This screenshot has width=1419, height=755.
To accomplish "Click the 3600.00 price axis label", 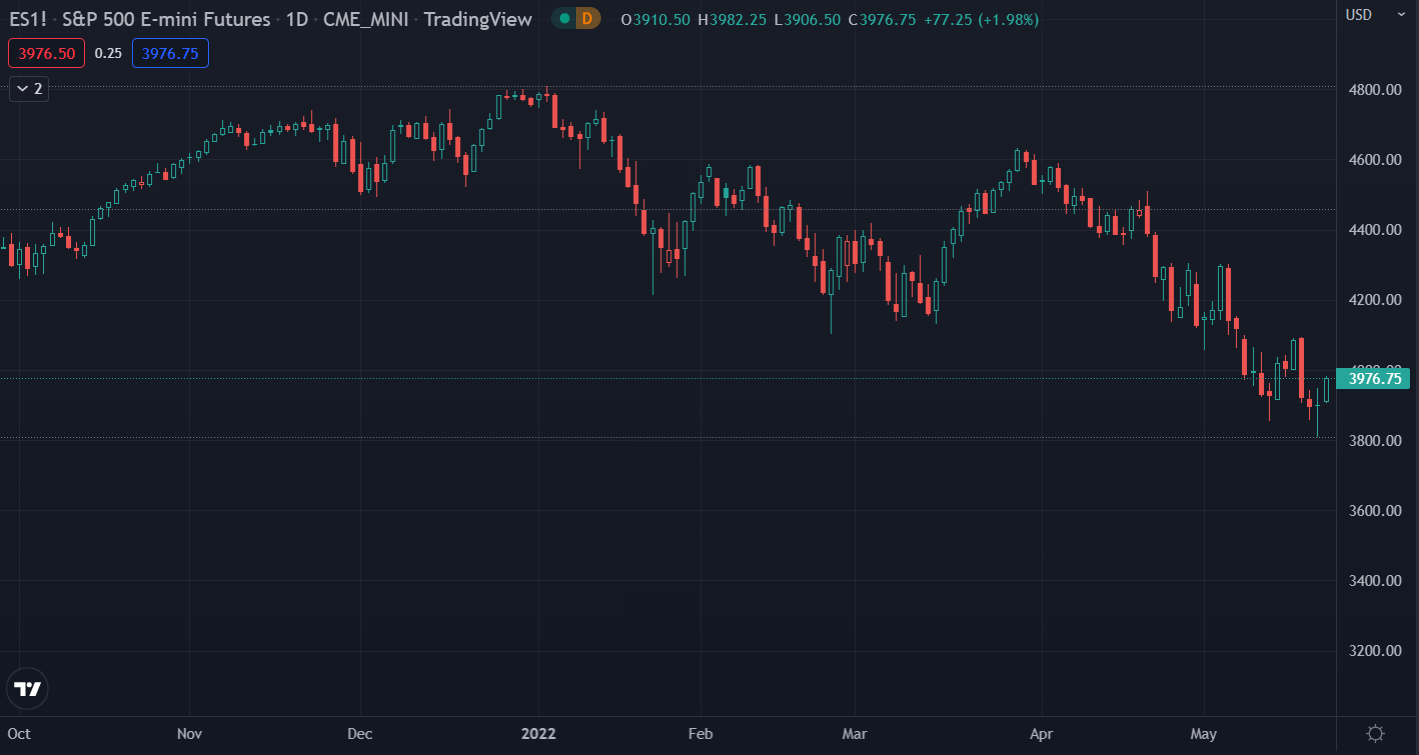I will (1374, 511).
